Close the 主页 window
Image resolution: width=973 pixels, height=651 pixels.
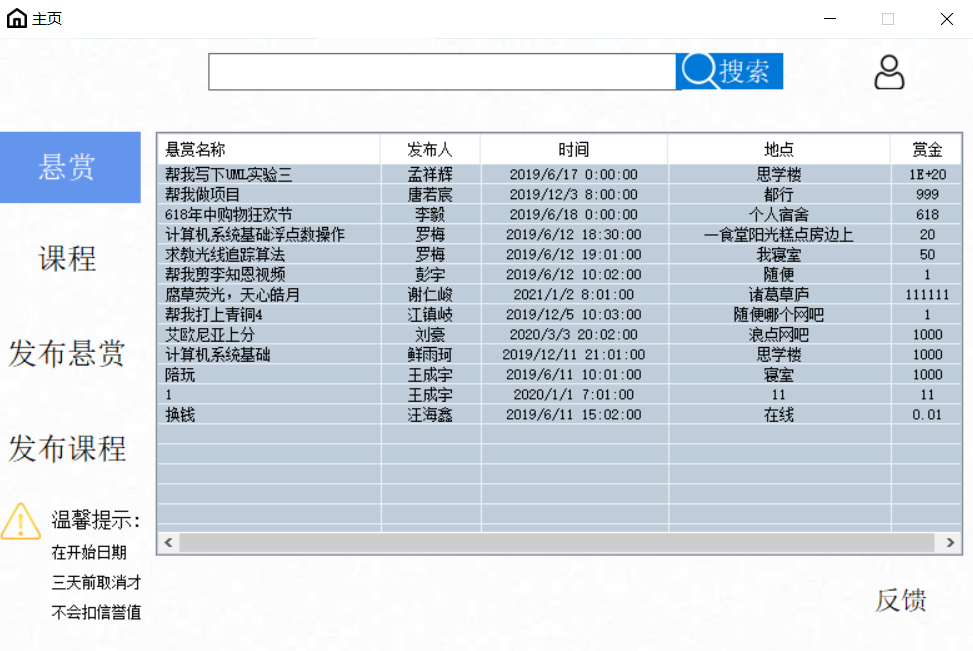946,19
